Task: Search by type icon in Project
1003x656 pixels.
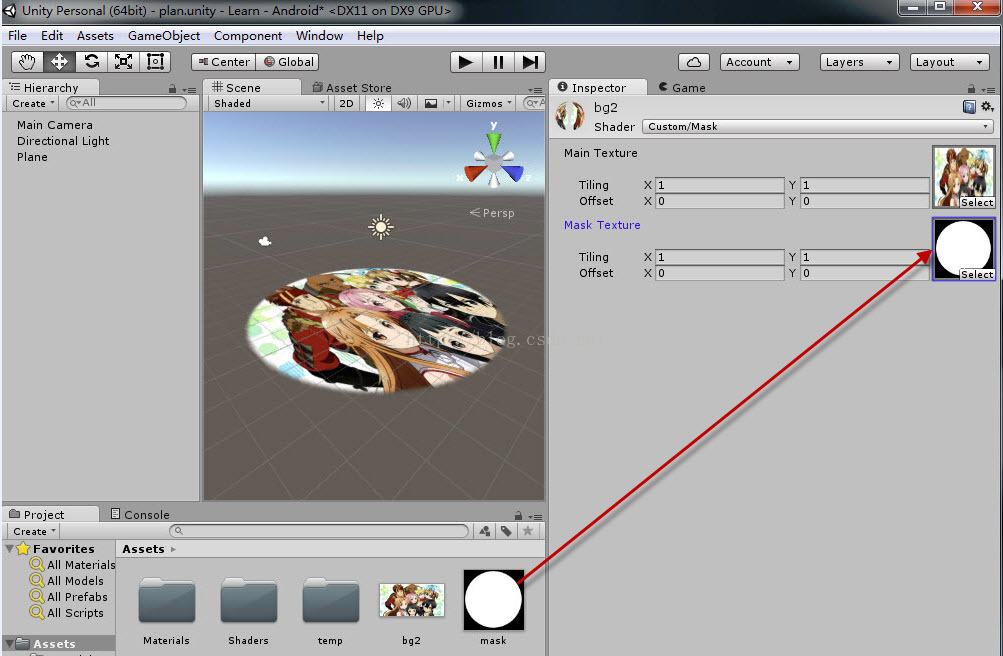Action: tap(485, 531)
